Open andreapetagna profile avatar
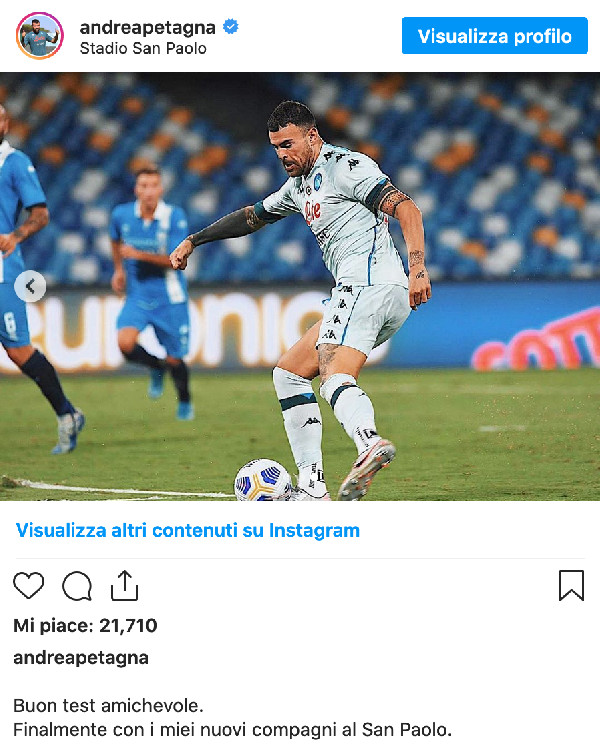The height and width of the screenshot is (746, 600). pyautogui.click(x=39, y=36)
